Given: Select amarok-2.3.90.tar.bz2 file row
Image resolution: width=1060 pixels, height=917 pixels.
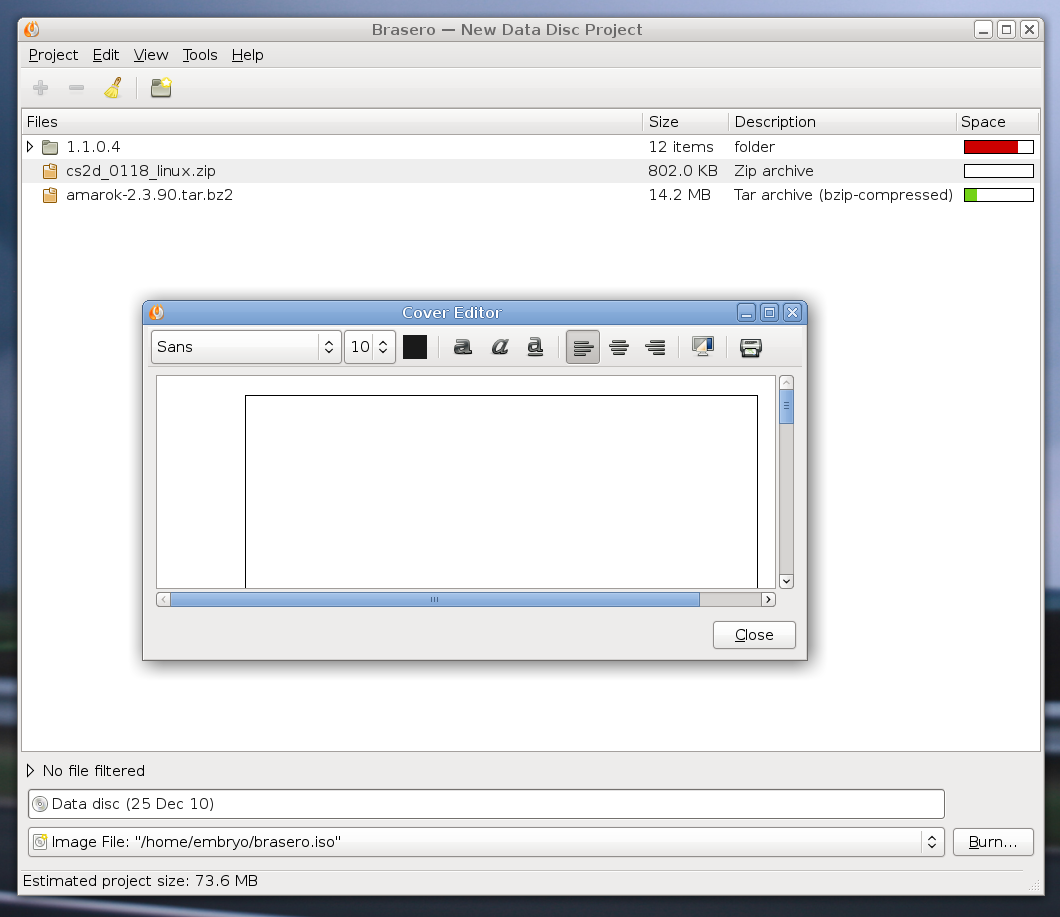Looking at the screenshot, I should 531,195.
